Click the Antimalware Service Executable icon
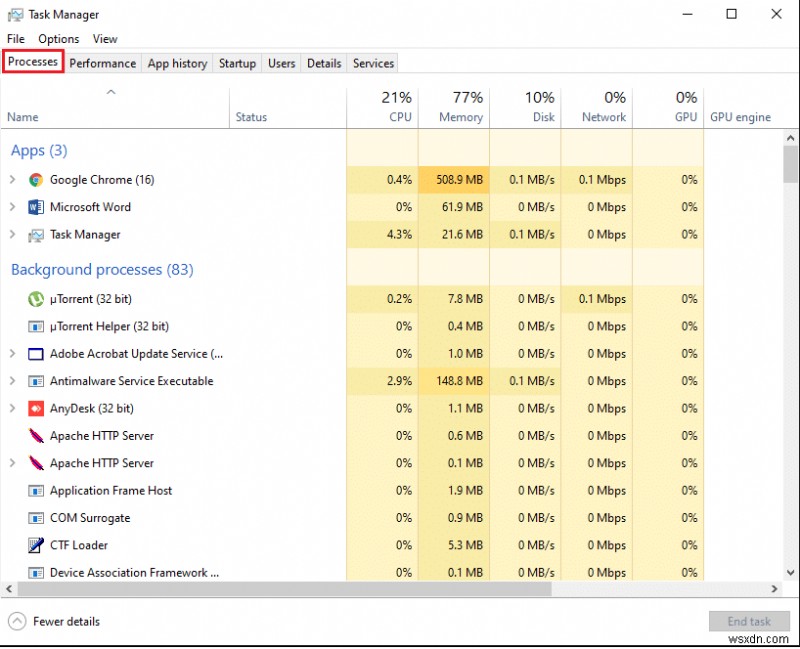800x649 pixels. [36, 381]
